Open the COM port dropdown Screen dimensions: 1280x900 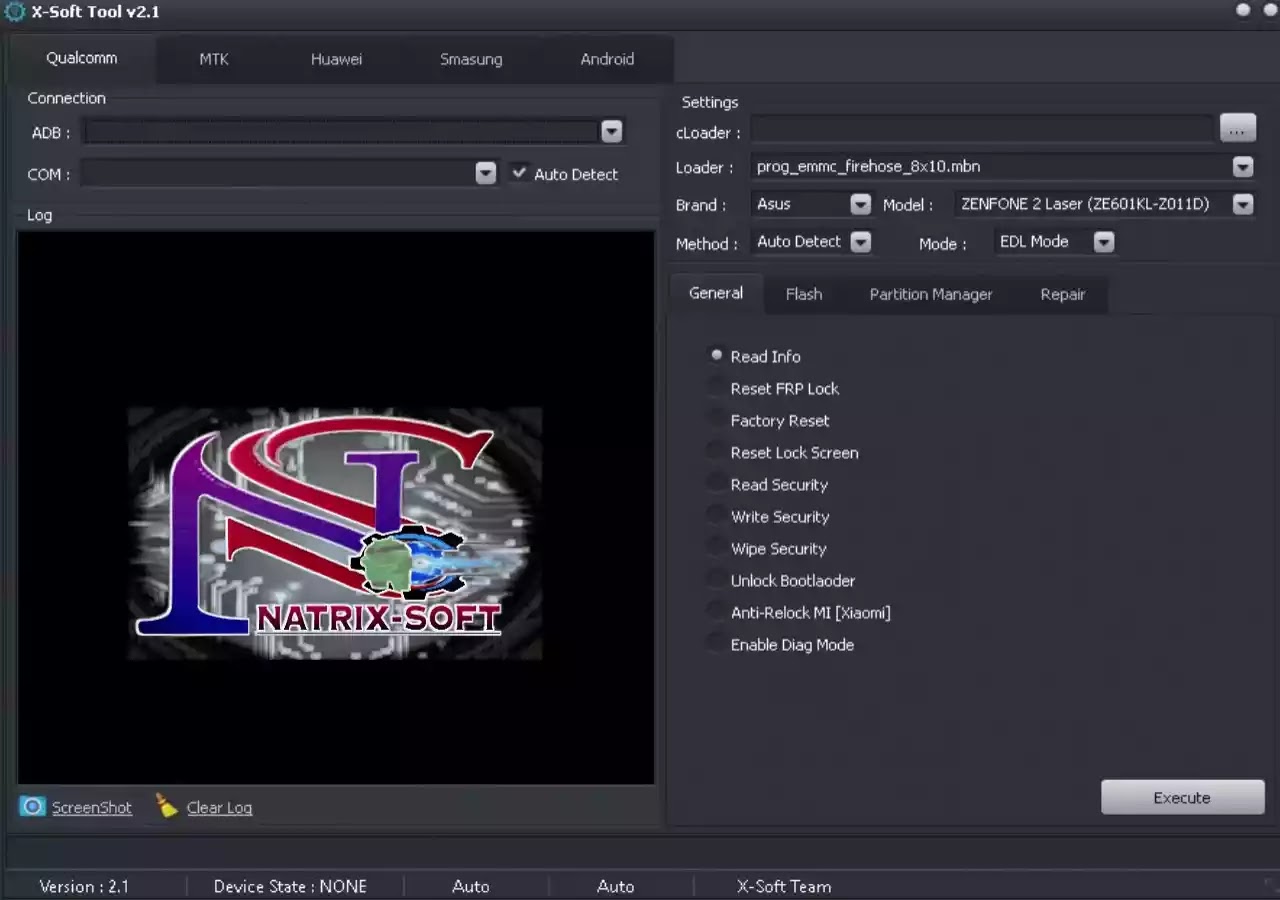pyautogui.click(x=485, y=173)
